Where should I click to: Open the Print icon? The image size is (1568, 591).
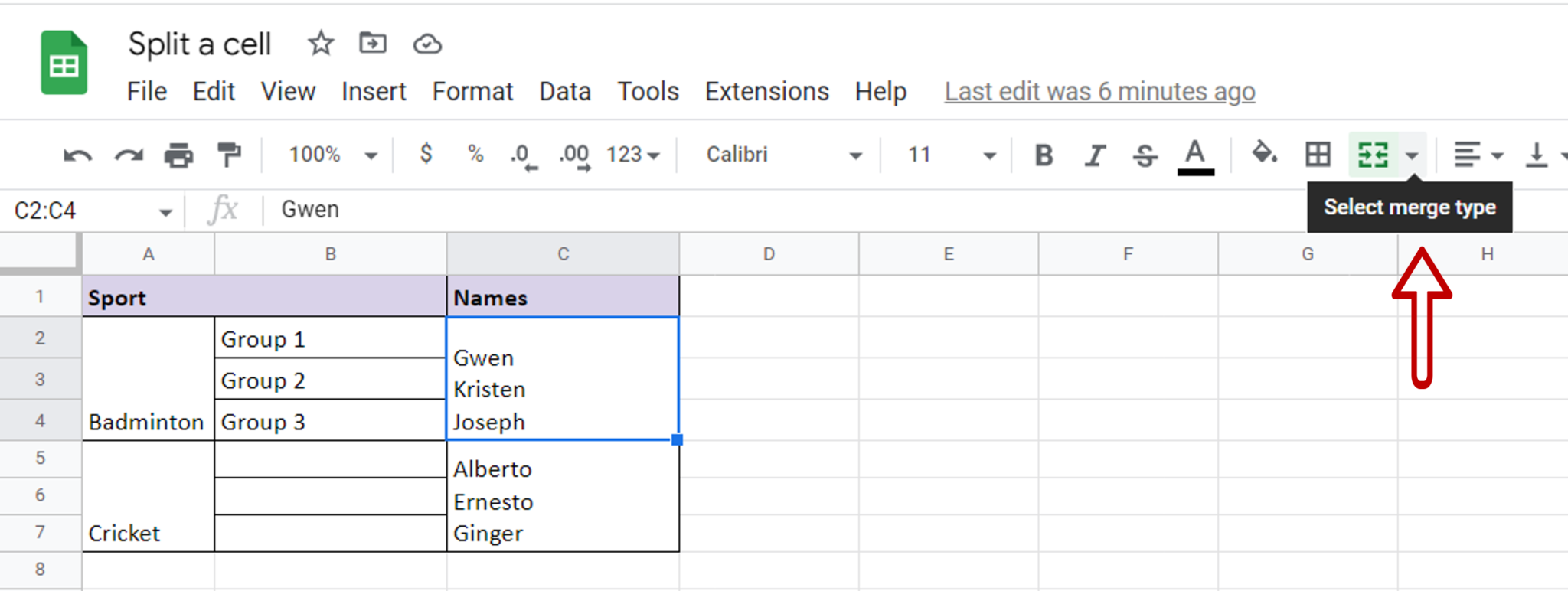pos(178,155)
